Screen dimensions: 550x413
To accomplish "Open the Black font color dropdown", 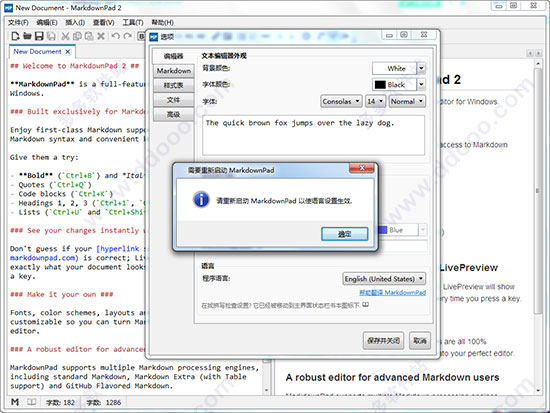I will [421, 84].
